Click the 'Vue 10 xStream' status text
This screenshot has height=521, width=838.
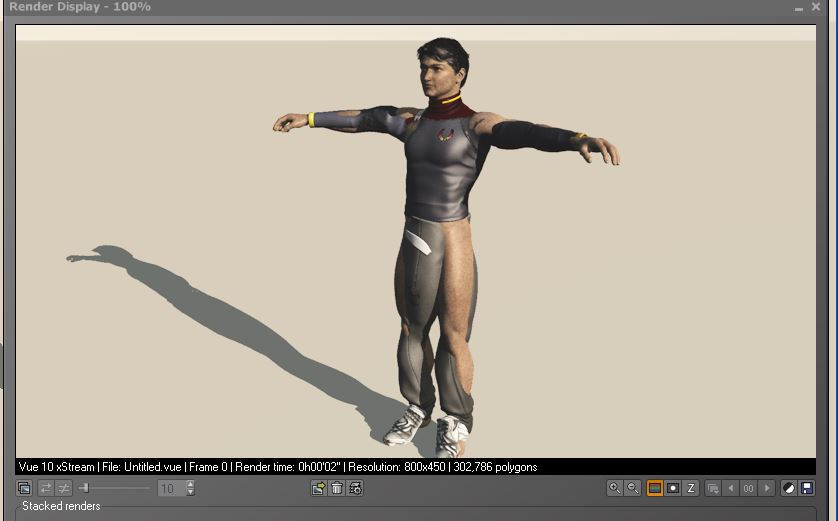click(57, 467)
